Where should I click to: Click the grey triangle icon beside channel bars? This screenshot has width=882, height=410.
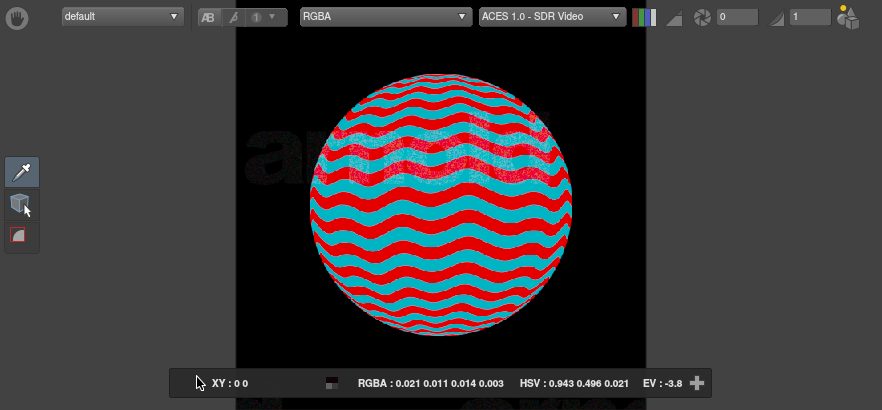674,18
